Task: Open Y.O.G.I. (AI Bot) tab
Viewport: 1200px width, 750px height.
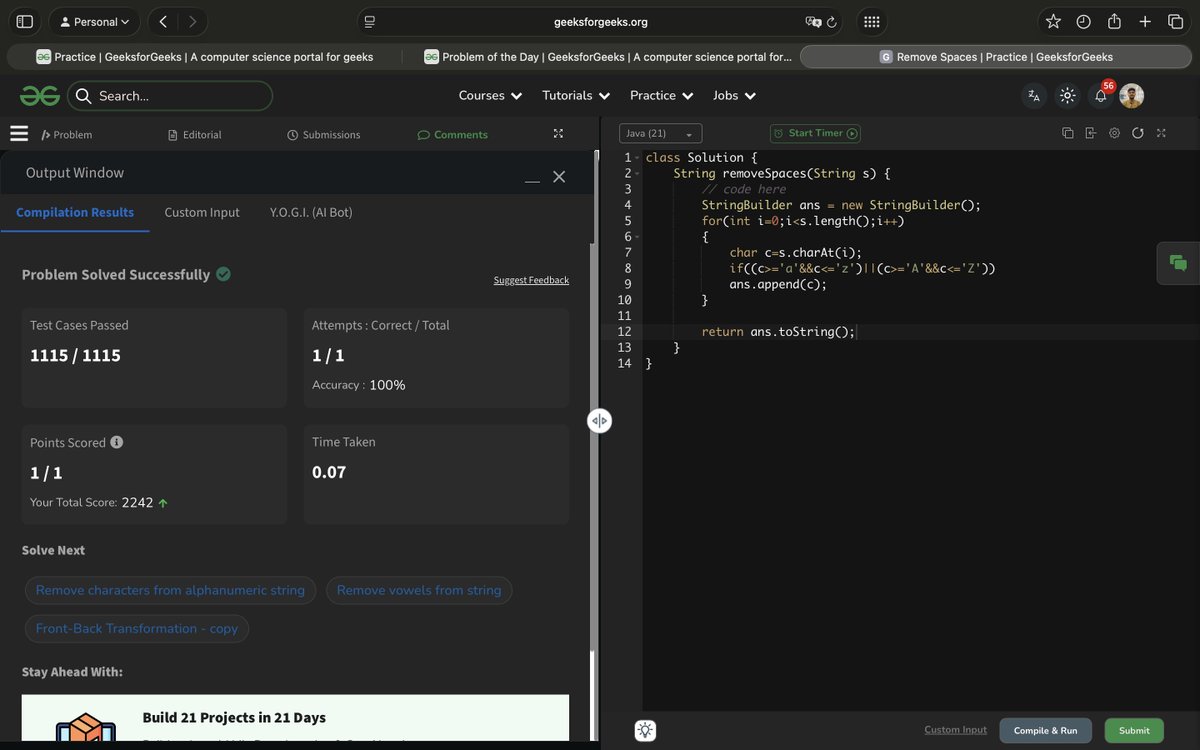Action: [x=311, y=212]
